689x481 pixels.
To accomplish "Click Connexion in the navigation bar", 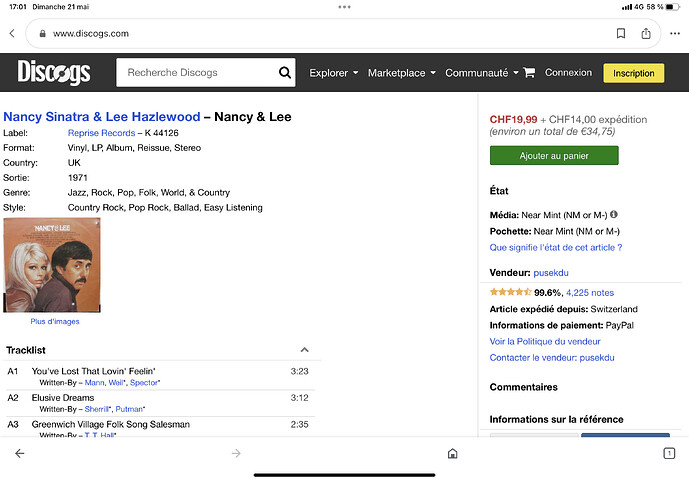I will [x=568, y=72].
